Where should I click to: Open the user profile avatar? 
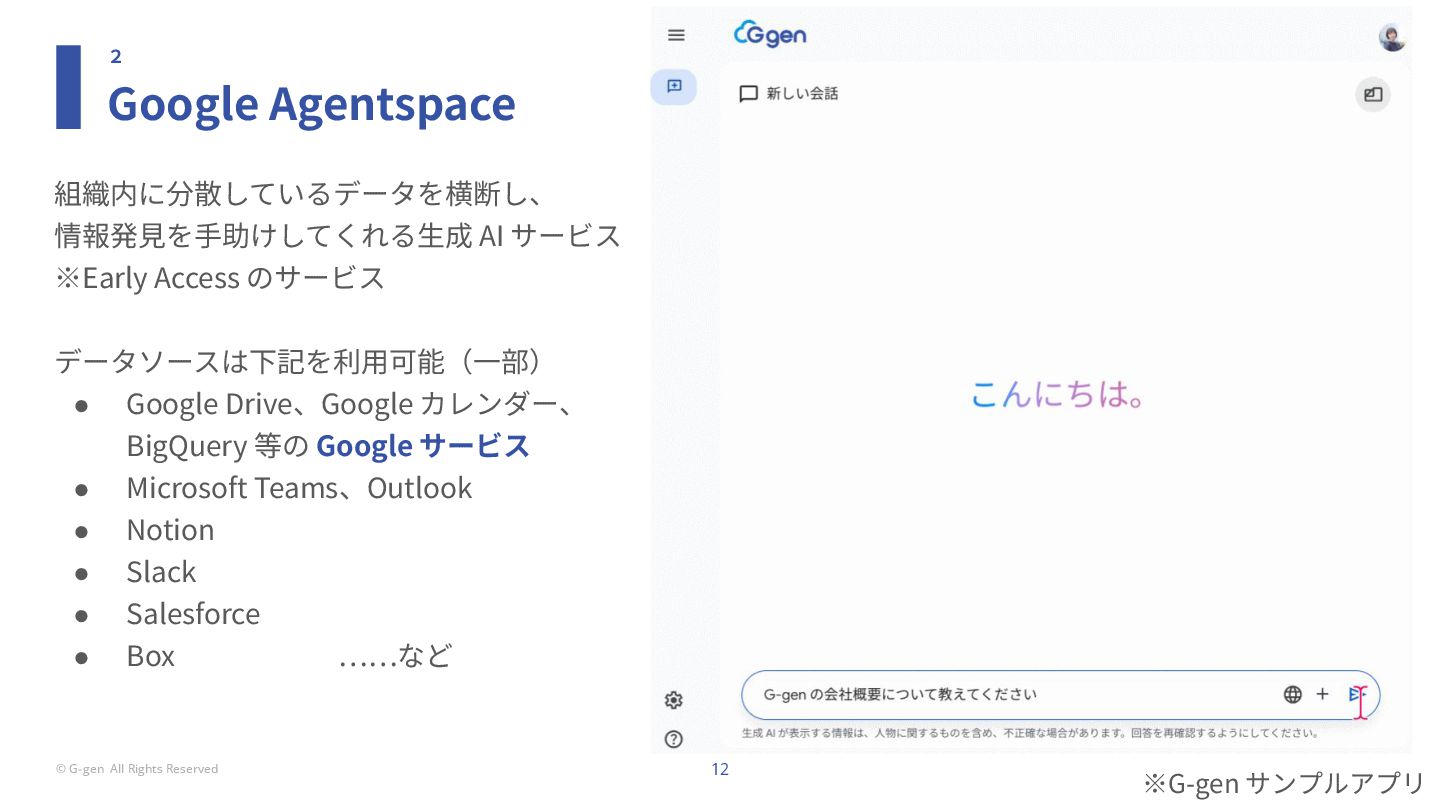[x=1392, y=38]
